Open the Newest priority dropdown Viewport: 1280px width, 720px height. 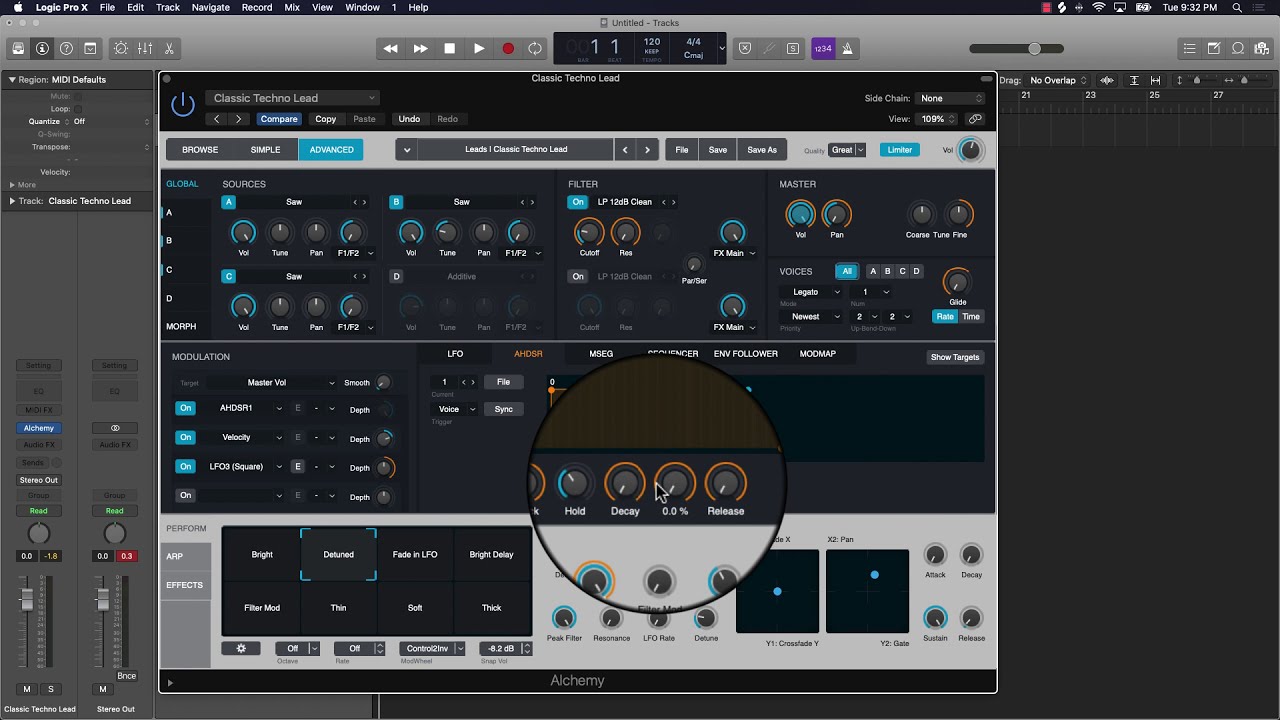point(810,317)
